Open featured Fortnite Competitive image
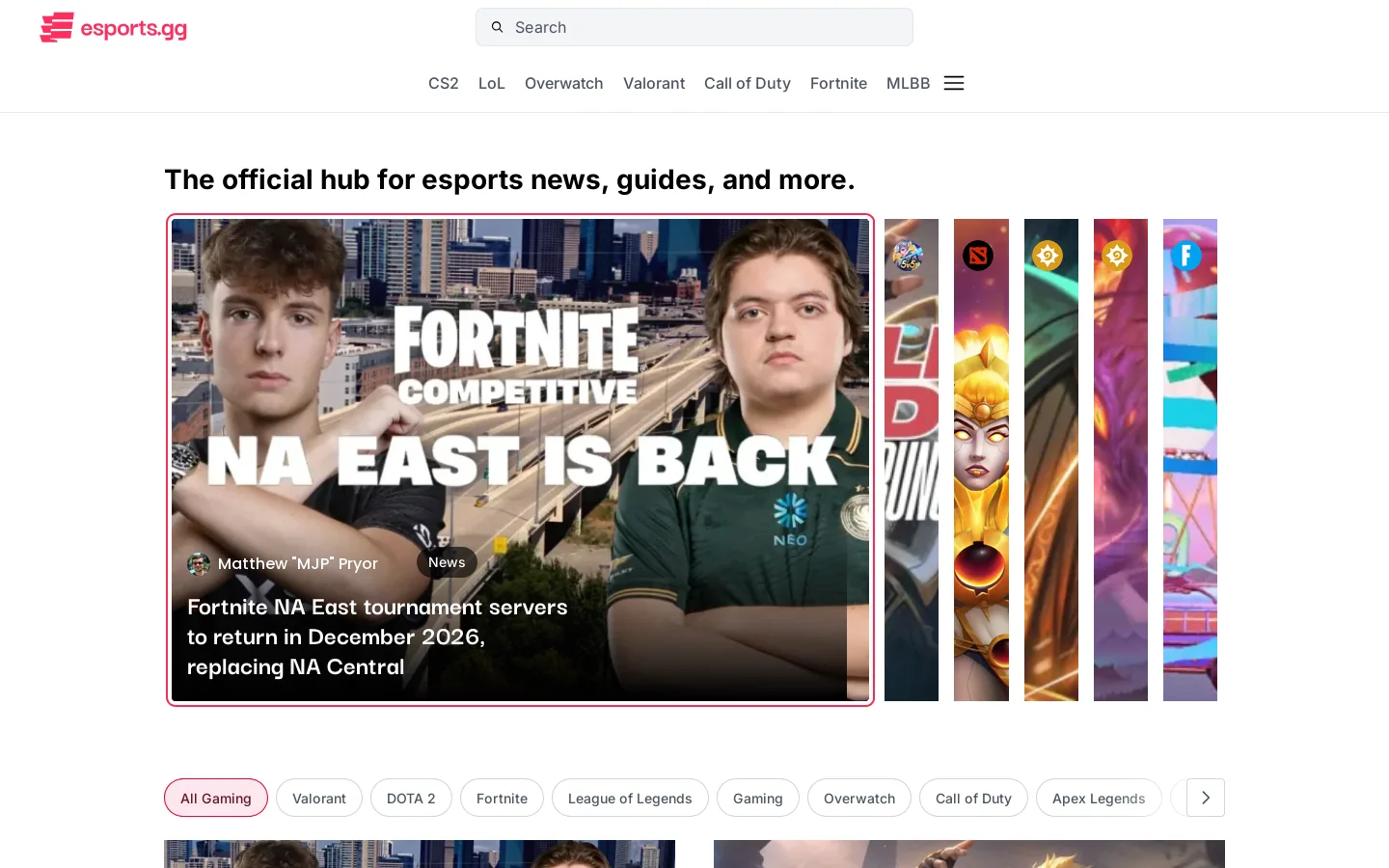 [520, 460]
